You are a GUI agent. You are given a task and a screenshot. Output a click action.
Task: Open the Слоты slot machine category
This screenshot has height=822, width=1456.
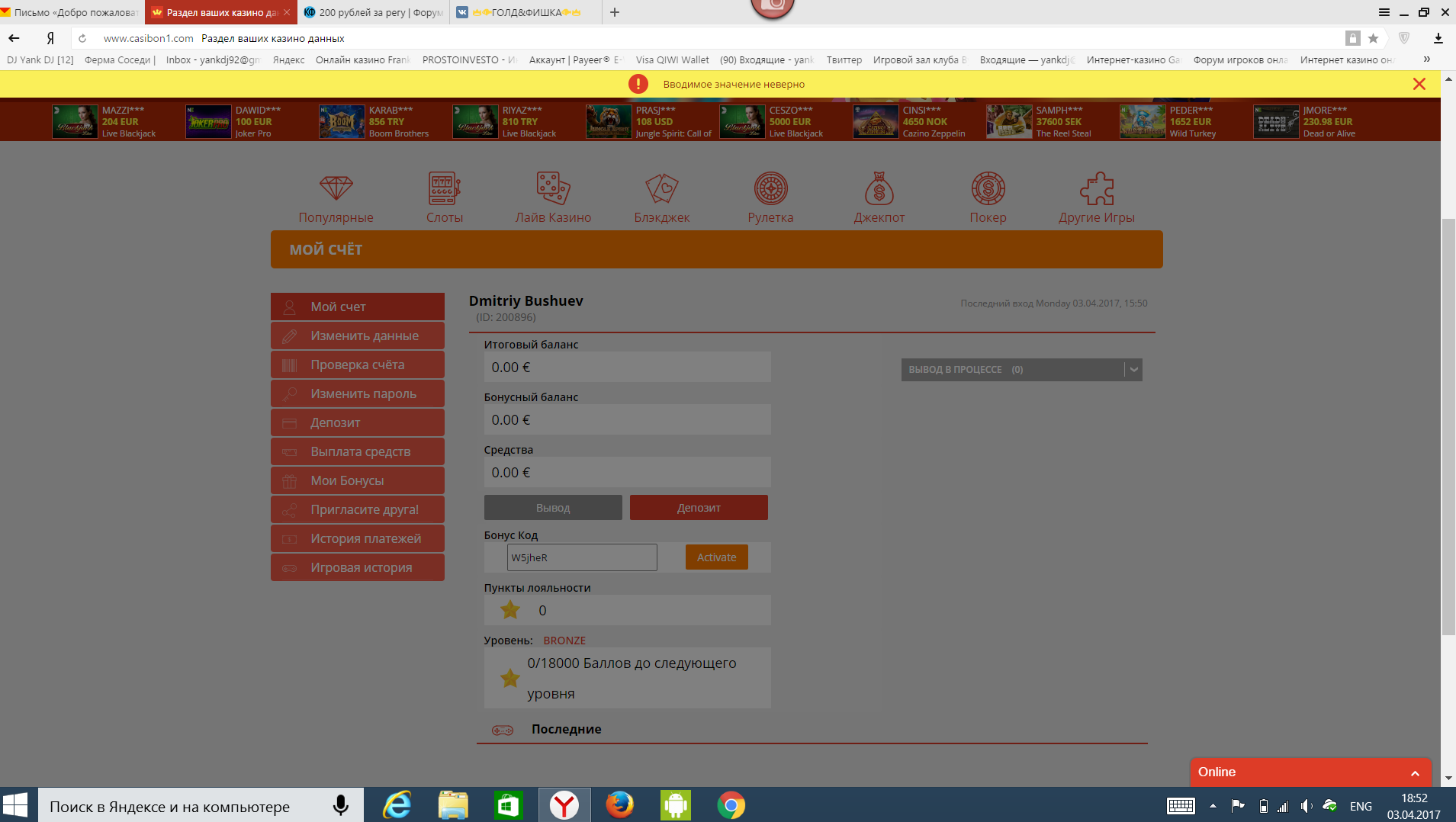[444, 198]
